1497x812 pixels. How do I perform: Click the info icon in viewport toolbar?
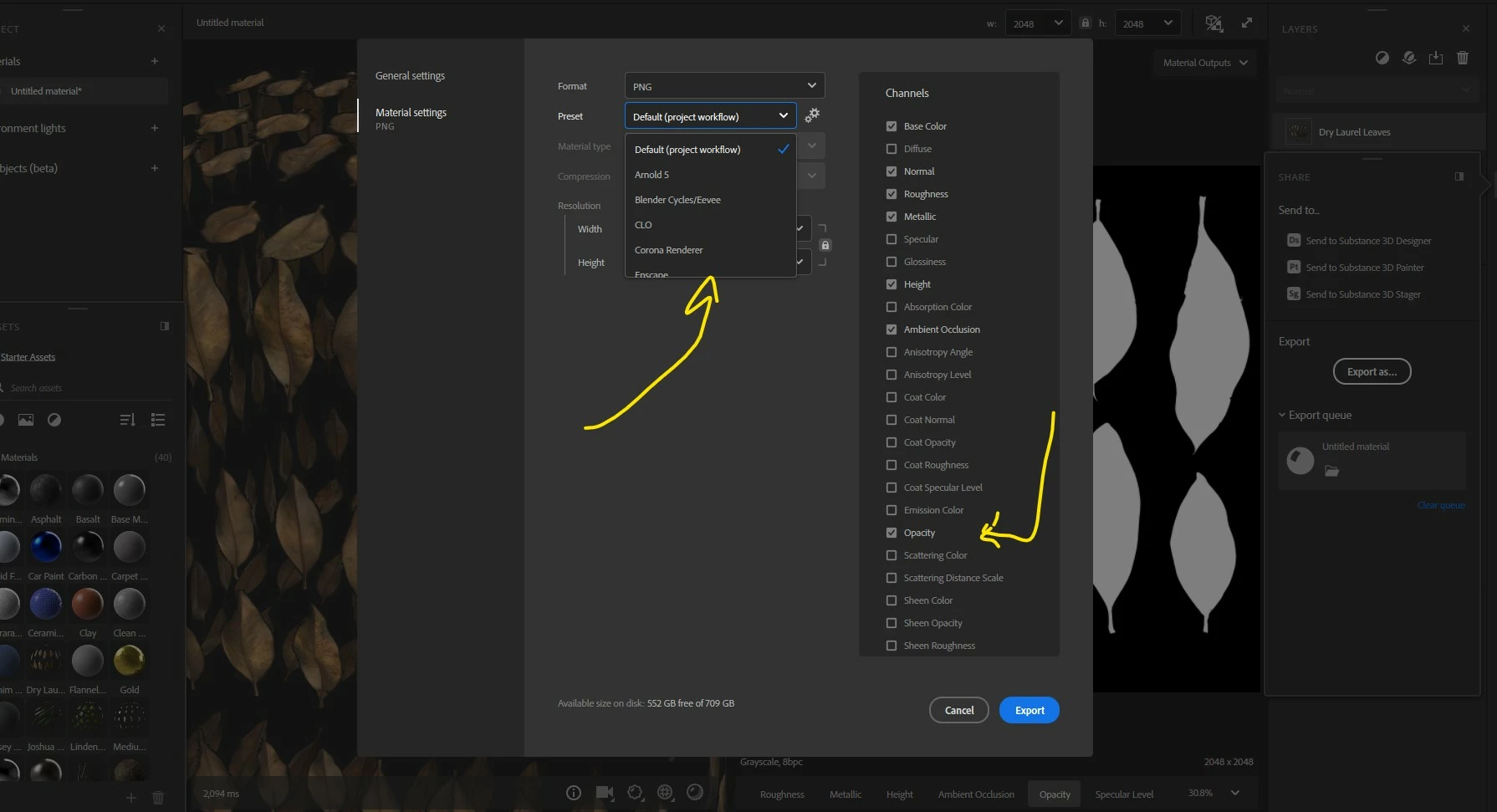pos(574,793)
